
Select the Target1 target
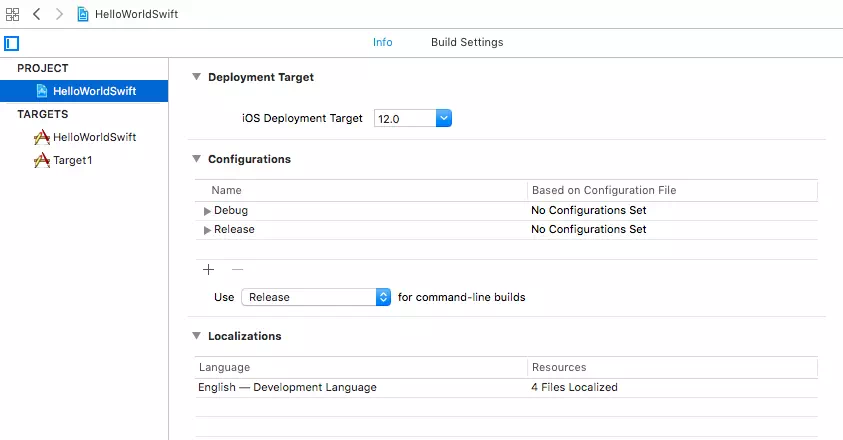(x=73, y=160)
